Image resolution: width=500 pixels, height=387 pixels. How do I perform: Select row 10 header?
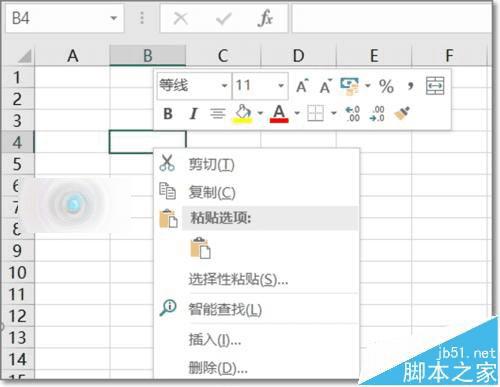tap(17, 272)
